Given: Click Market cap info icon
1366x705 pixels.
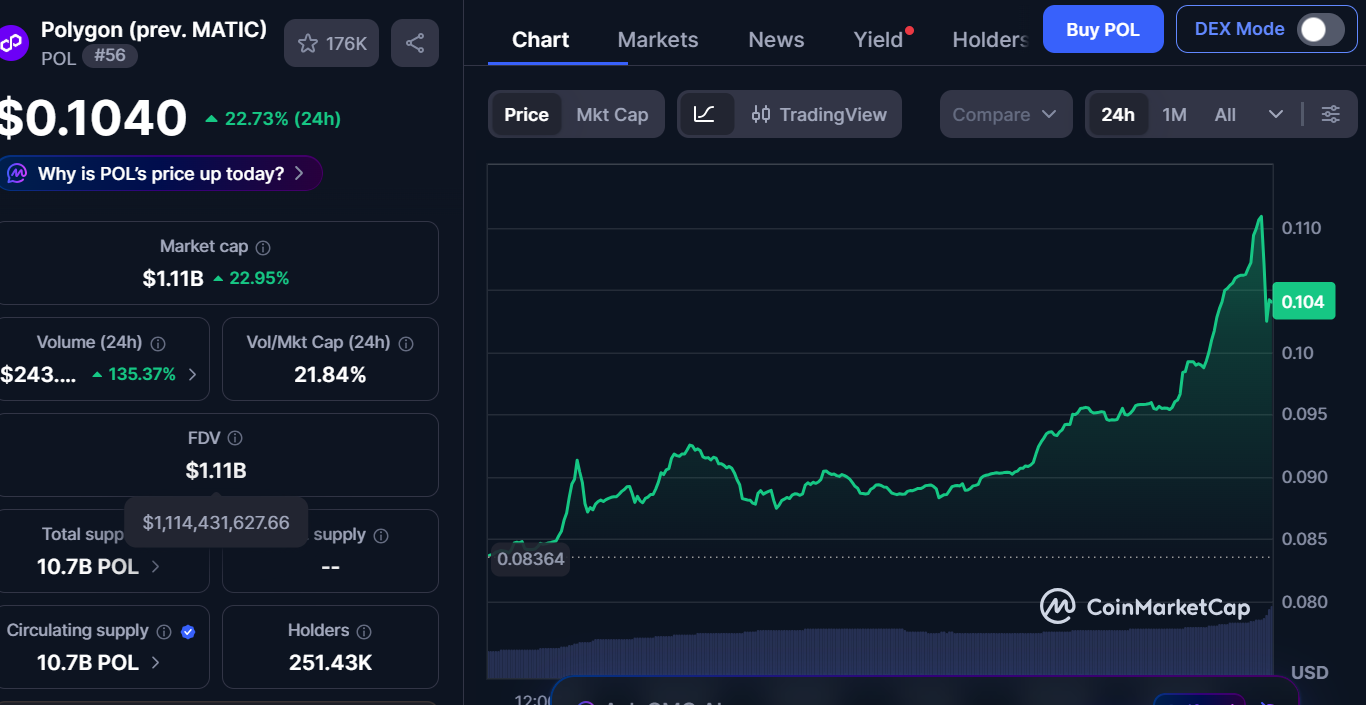Looking at the screenshot, I should point(263,247).
